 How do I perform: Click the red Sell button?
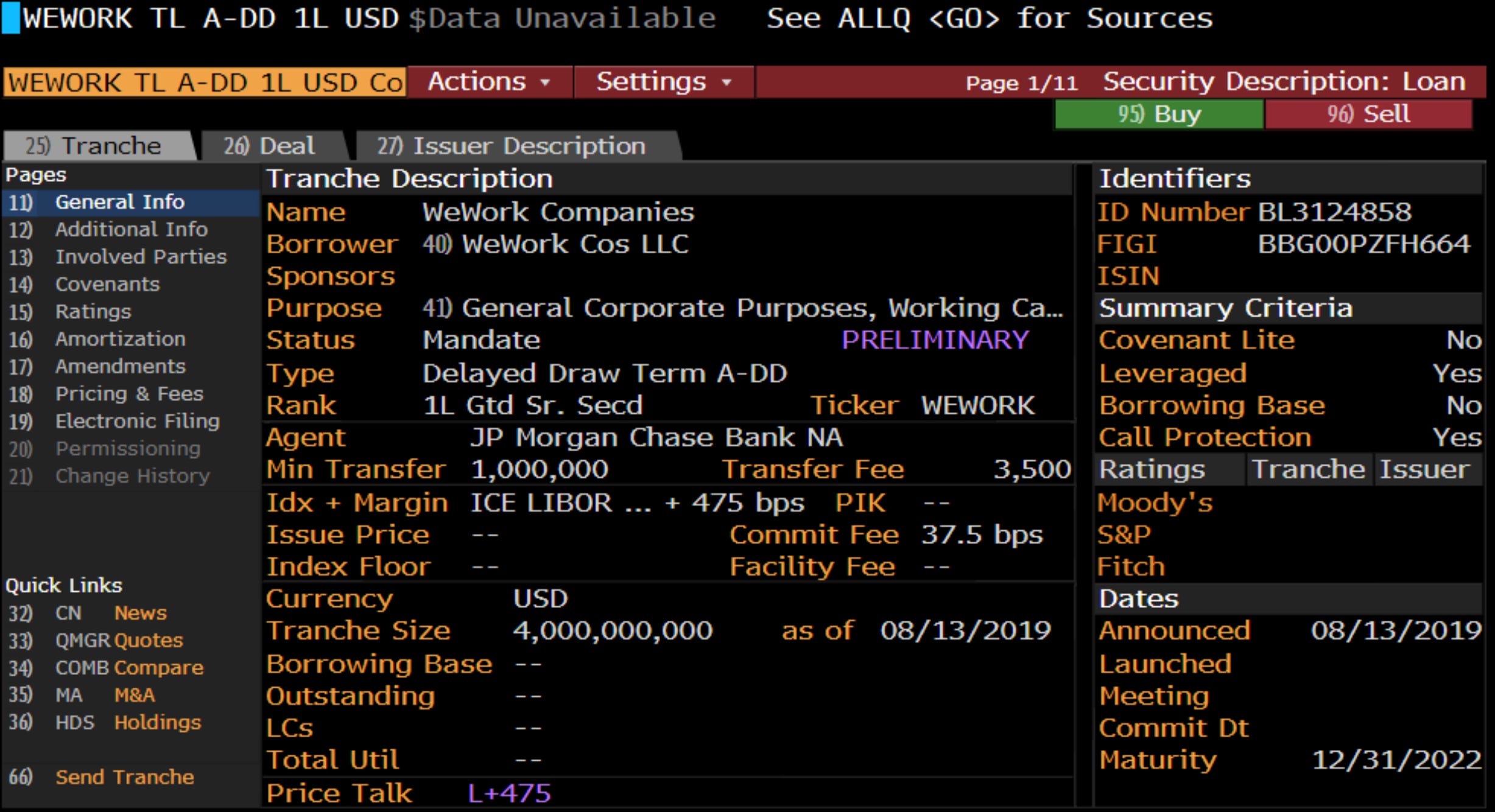(1368, 114)
